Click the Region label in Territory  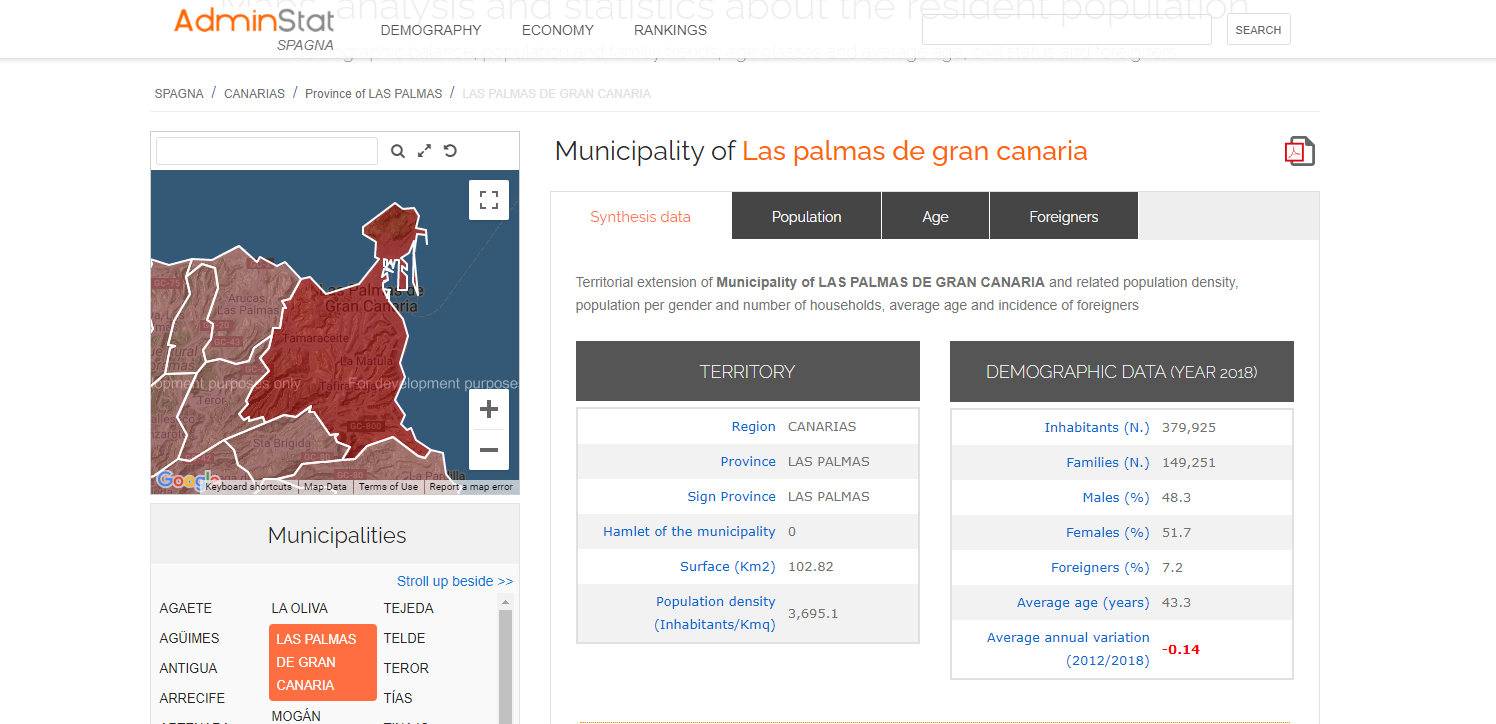753,426
